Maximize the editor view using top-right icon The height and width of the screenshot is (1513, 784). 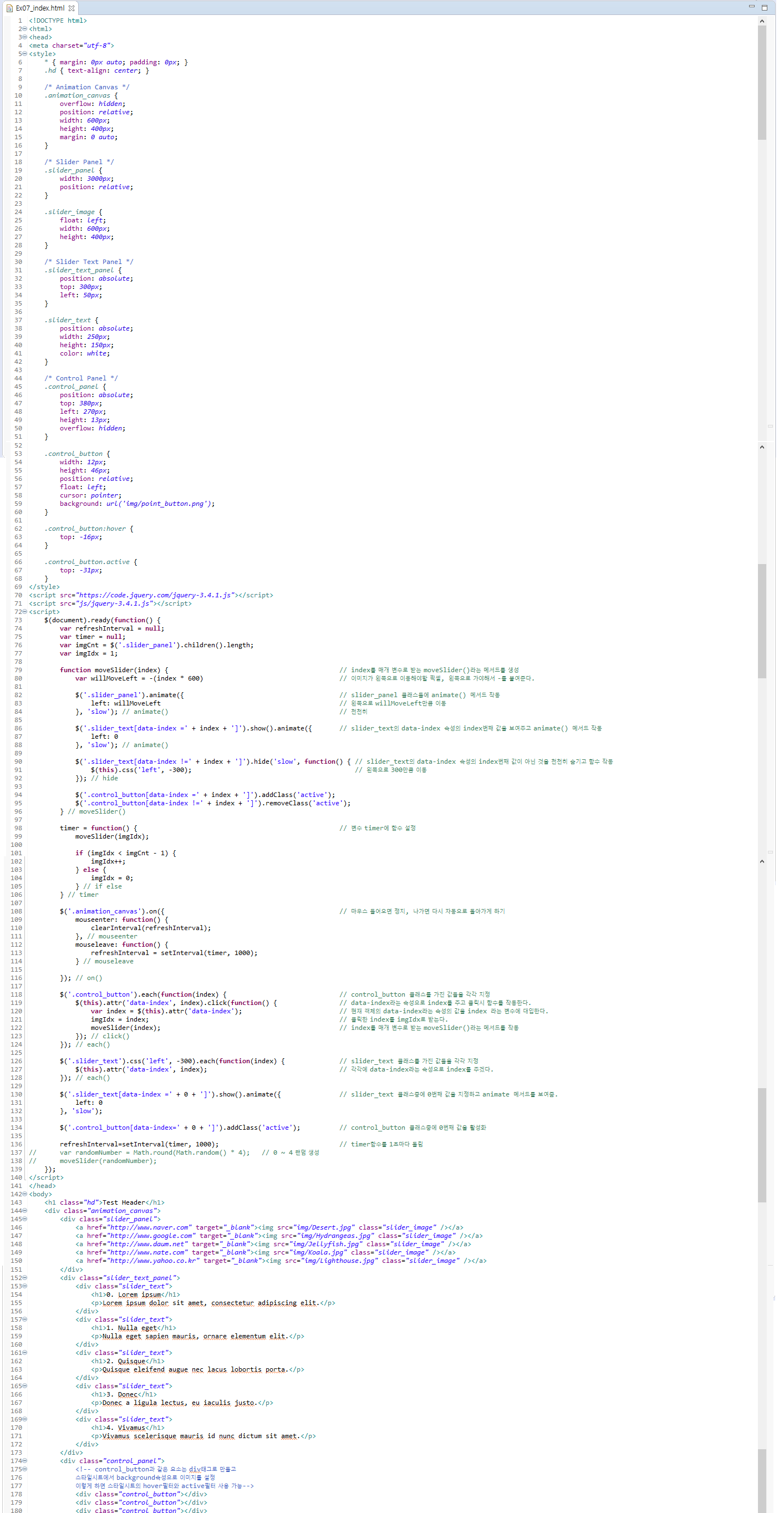click(765, 8)
